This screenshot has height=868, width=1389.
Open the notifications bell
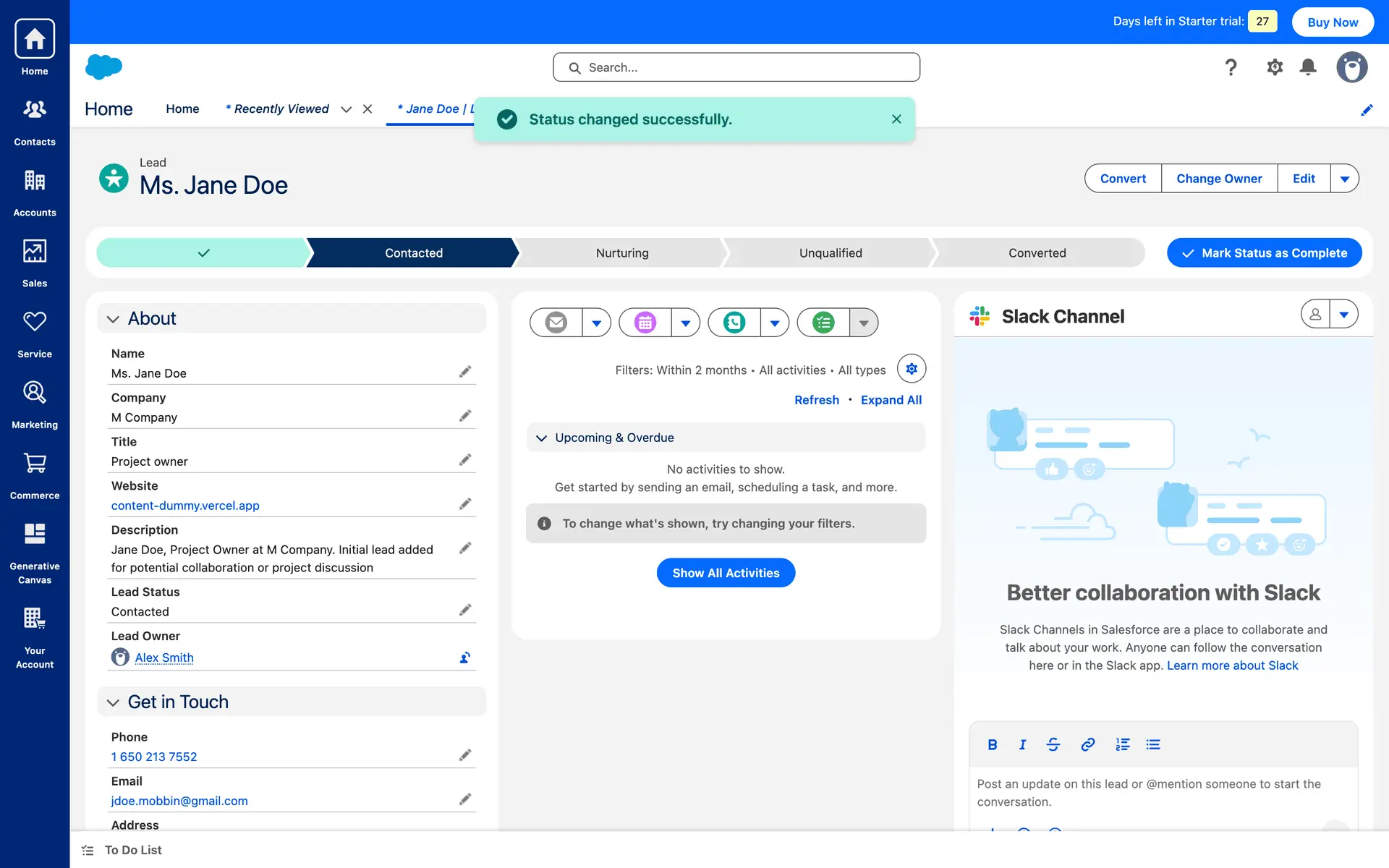(x=1308, y=67)
